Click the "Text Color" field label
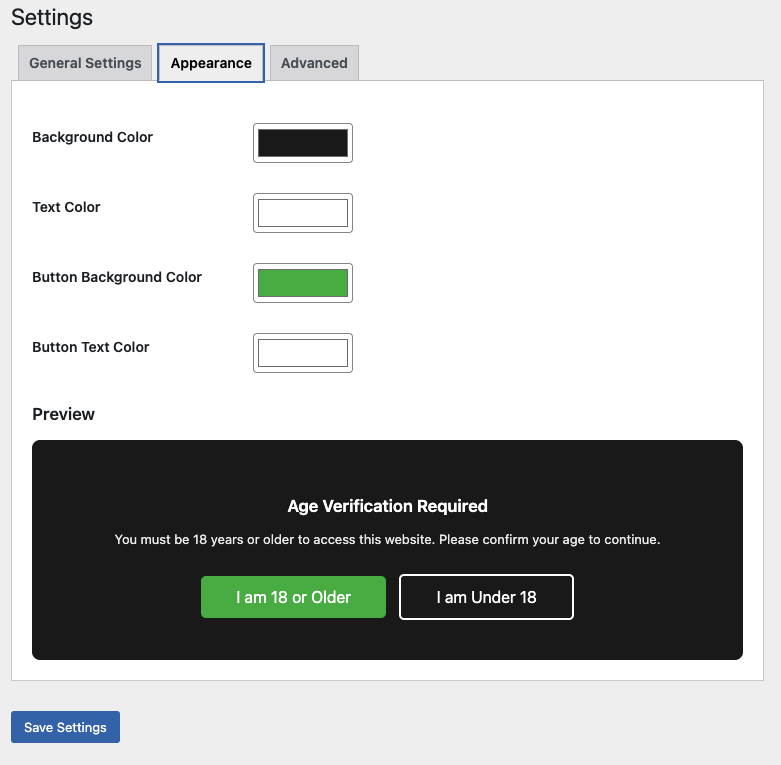781x765 pixels. [x=66, y=207]
